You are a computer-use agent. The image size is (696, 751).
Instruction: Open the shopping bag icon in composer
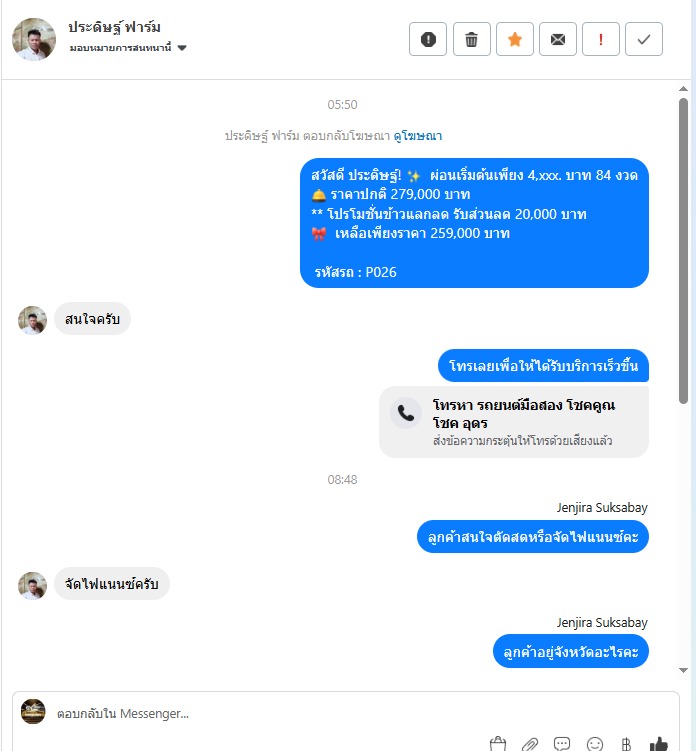[x=498, y=744]
